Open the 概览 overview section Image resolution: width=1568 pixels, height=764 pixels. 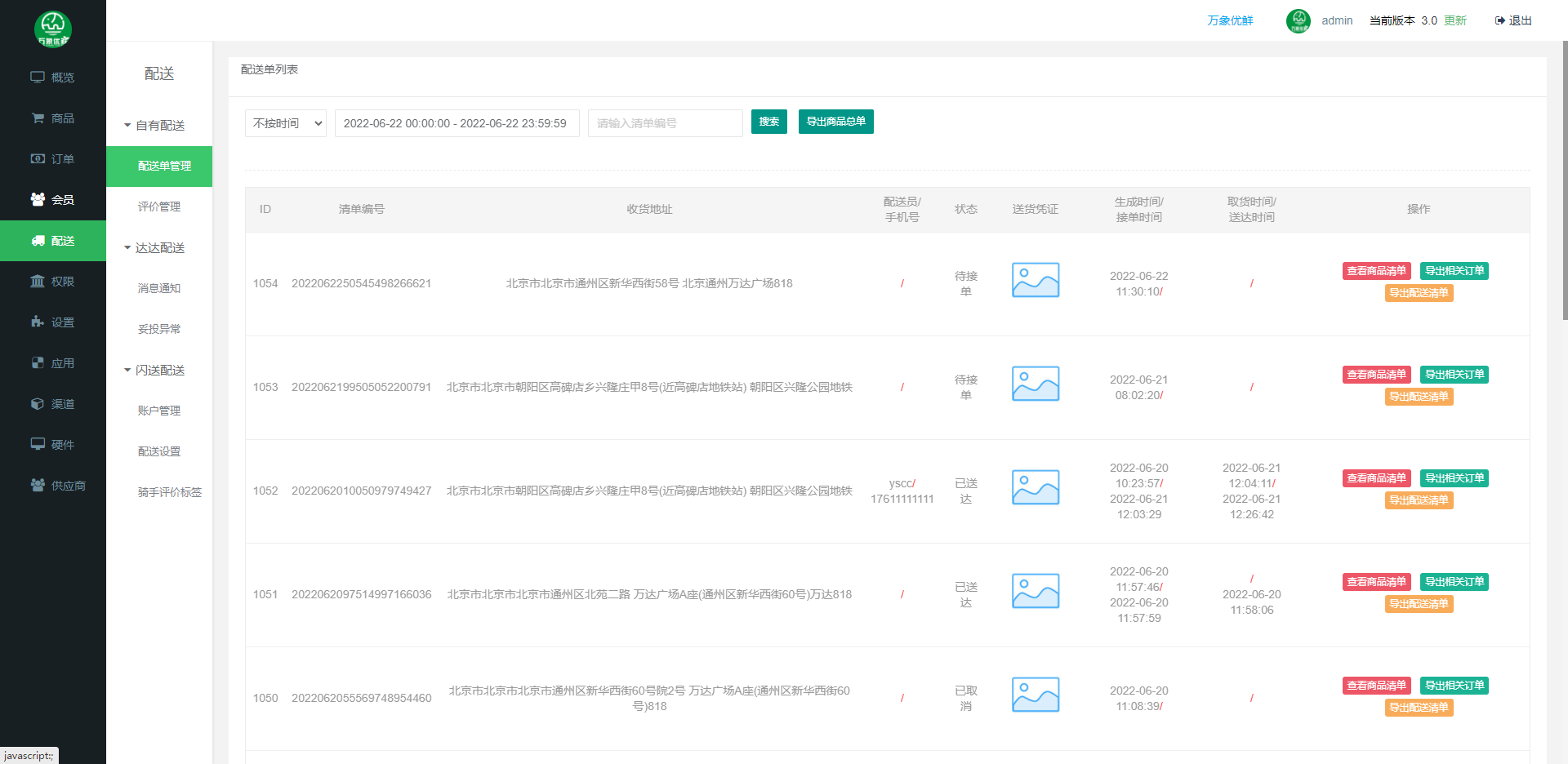coord(53,77)
